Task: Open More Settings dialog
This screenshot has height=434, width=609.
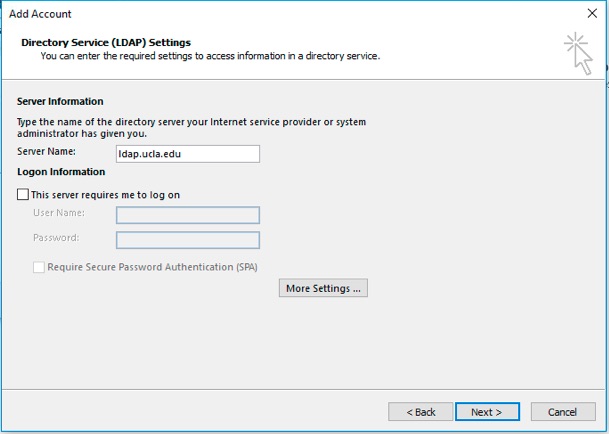Action: (323, 288)
